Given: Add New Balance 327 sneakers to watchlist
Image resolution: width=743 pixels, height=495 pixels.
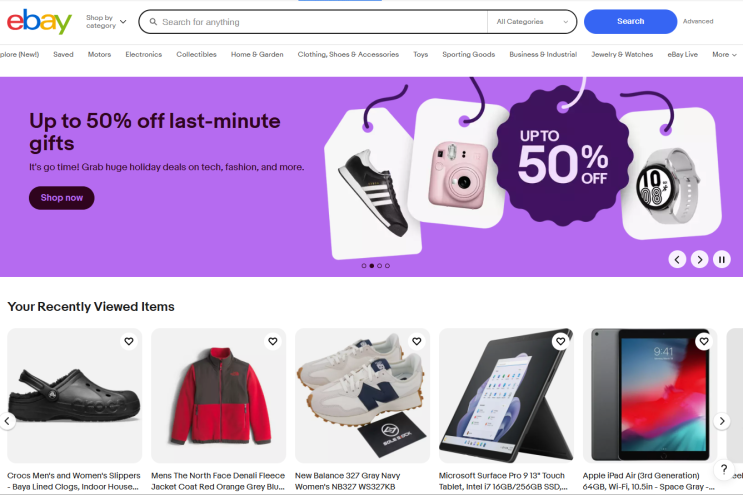Looking at the screenshot, I should [x=417, y=341].
